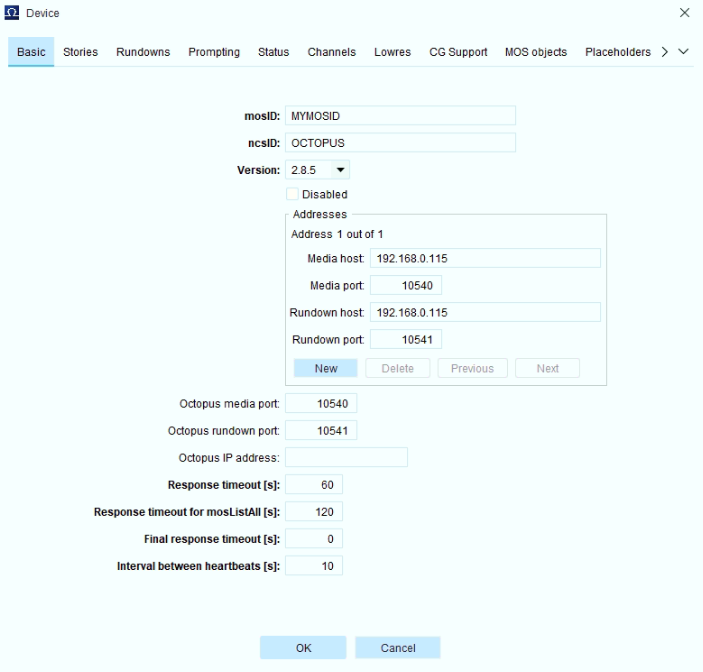
Task: Click the Interval between heartbeats field
Action: 314,566
